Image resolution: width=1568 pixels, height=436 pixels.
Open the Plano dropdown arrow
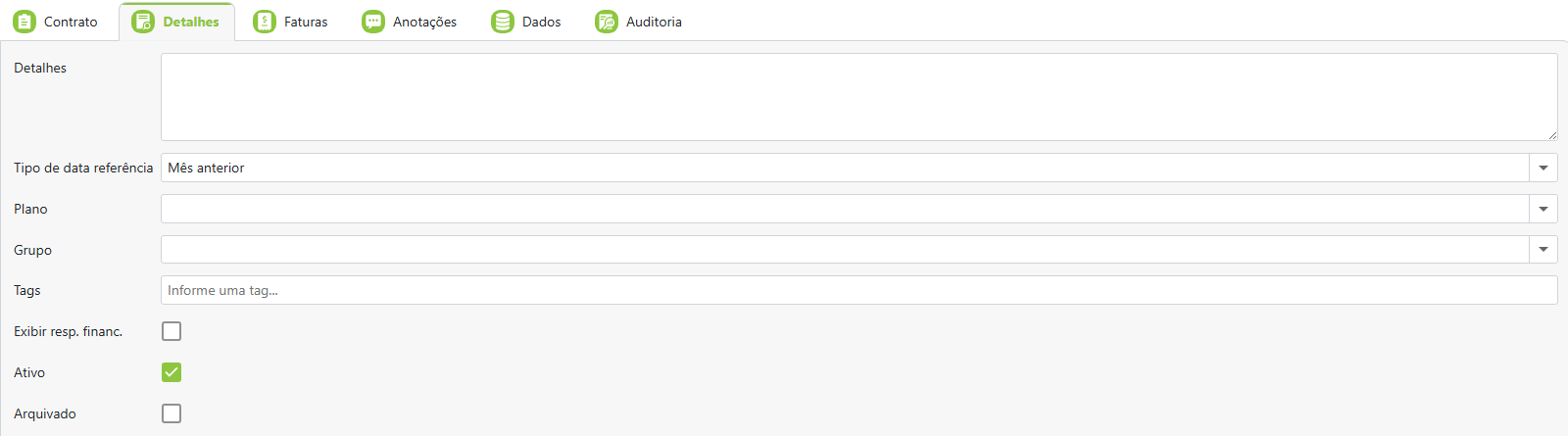pyautogui.click(x=1543, y=209)
